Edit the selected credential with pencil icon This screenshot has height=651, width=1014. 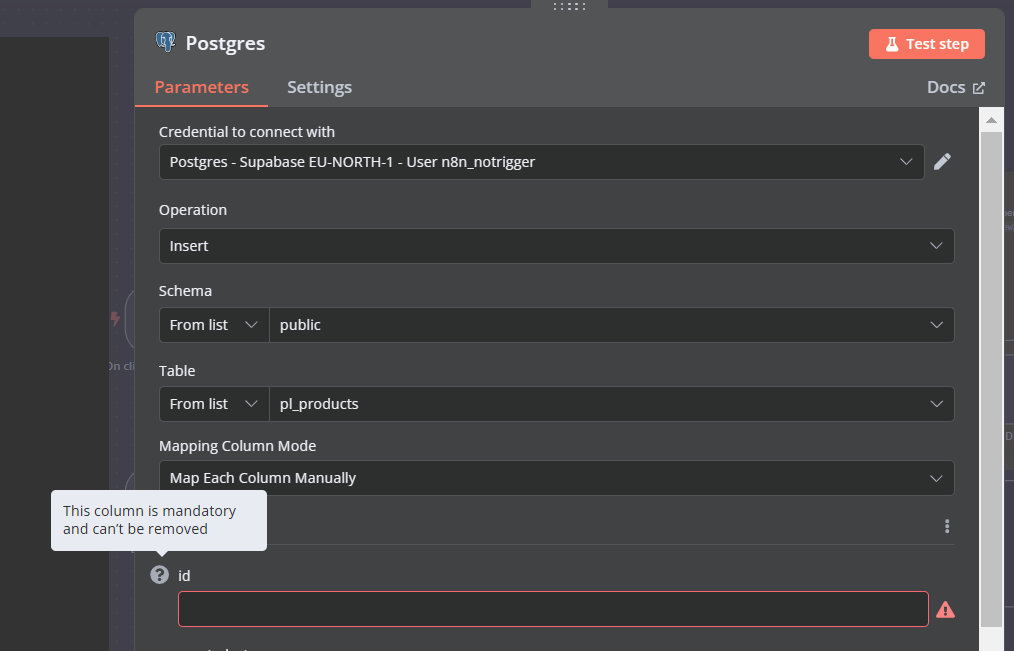[x=942, y=161]
